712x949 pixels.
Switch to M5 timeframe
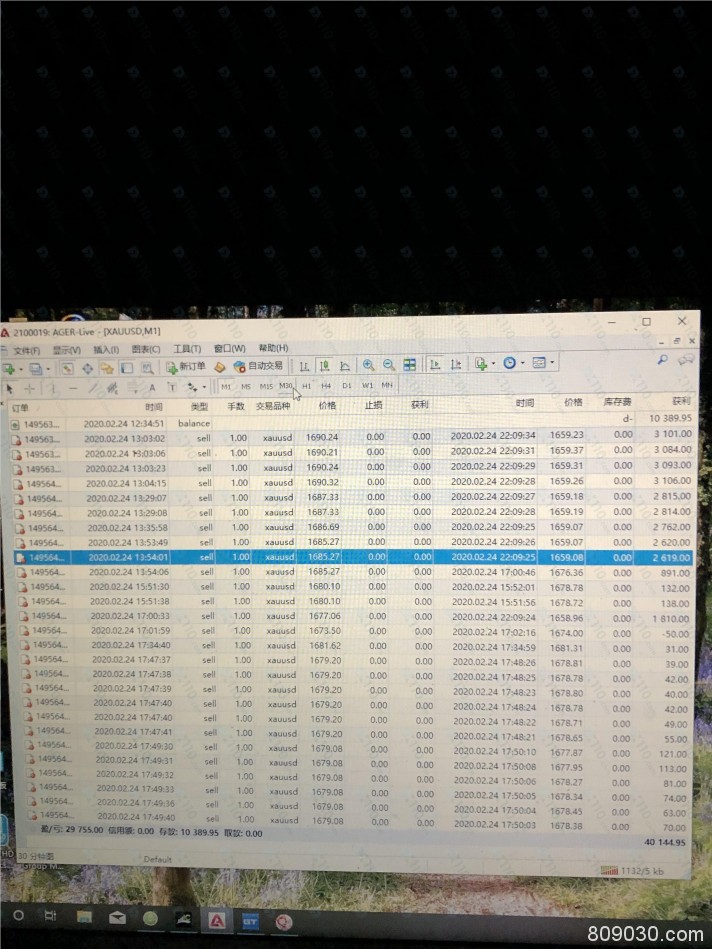click(x=246, y=386)
